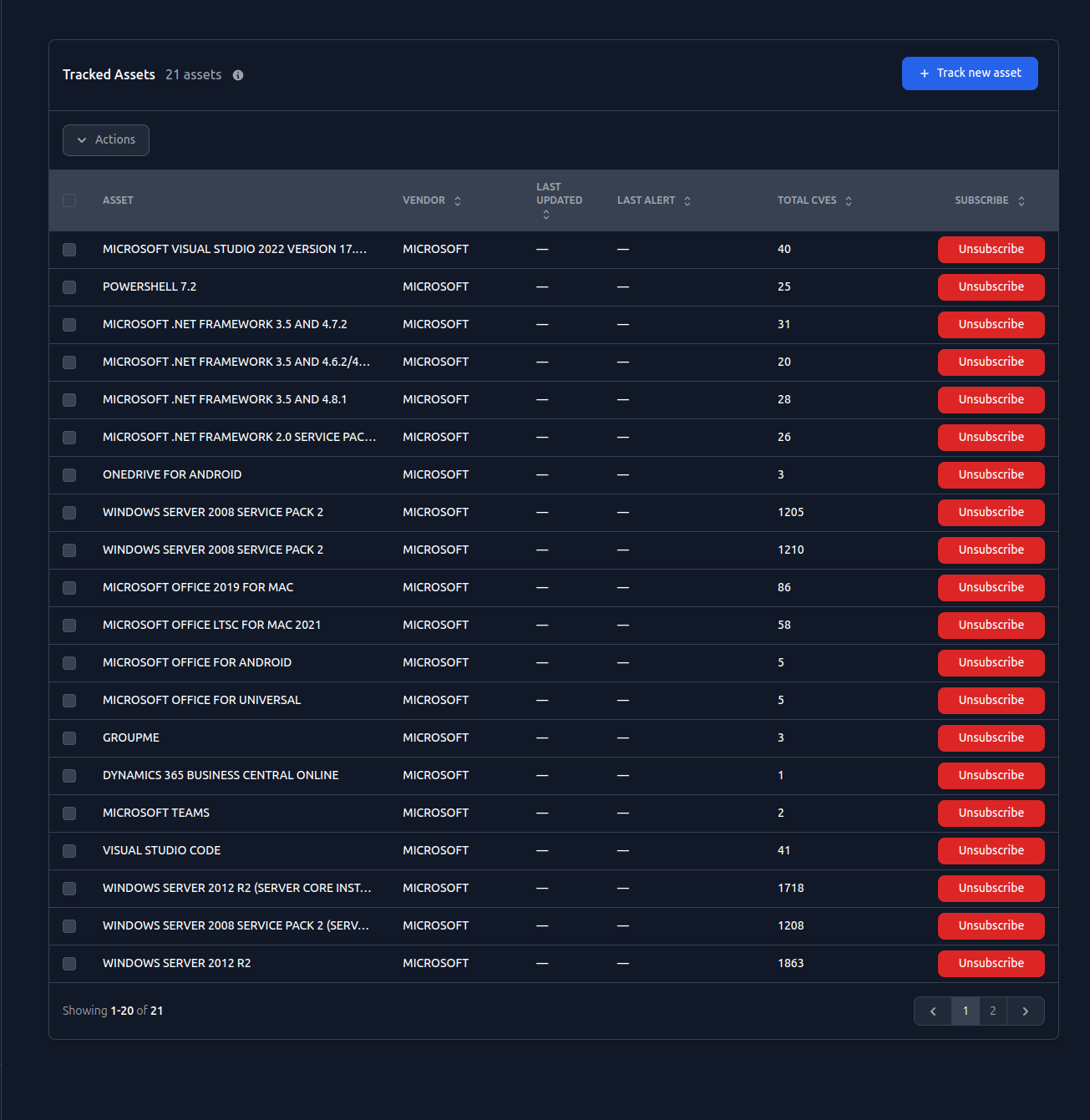Click the 1205 total CVEs value
This screenshot has height=1120, width=1090.
click(790, 512)
